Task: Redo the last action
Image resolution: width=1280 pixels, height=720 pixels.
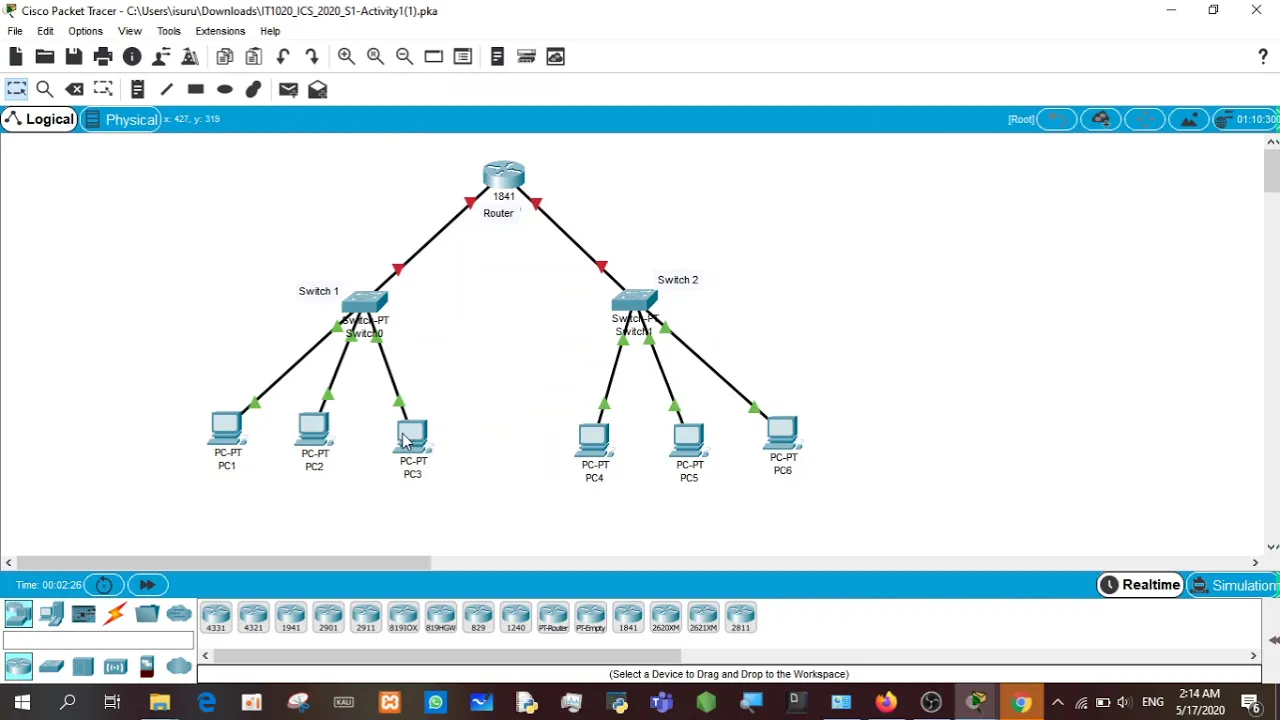Action: pos(312,57)
